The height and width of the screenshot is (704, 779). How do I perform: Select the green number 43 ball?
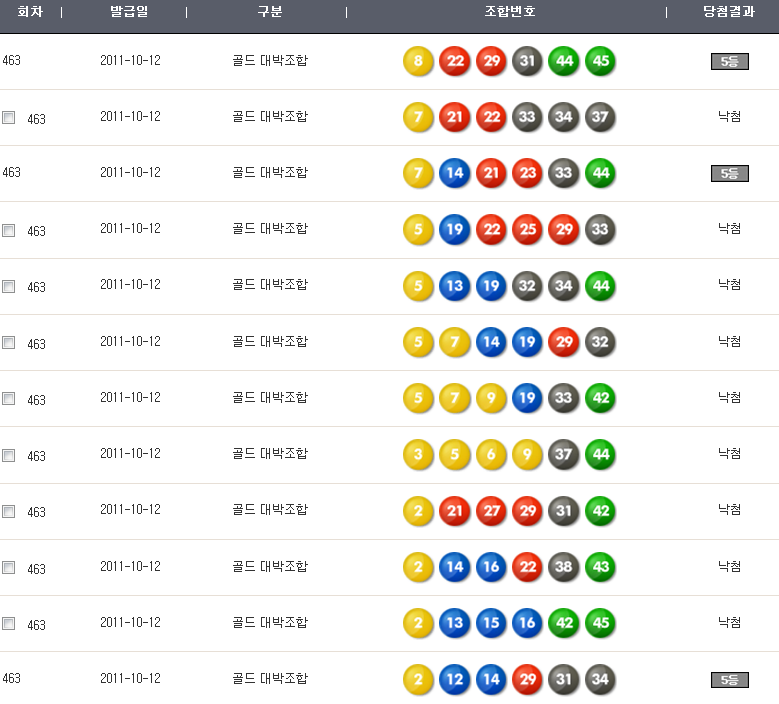[600, 567]
